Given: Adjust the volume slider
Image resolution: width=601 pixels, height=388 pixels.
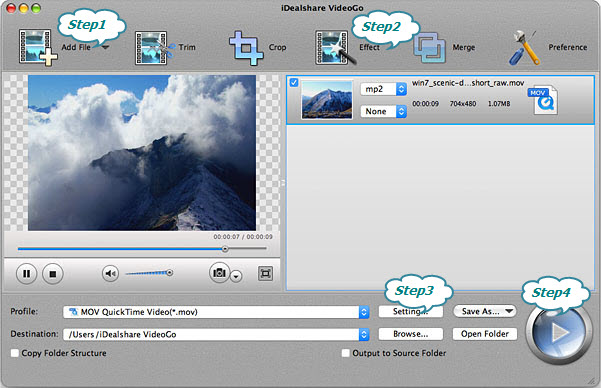Looking at the screenshot, I should (x=149, y=273).
